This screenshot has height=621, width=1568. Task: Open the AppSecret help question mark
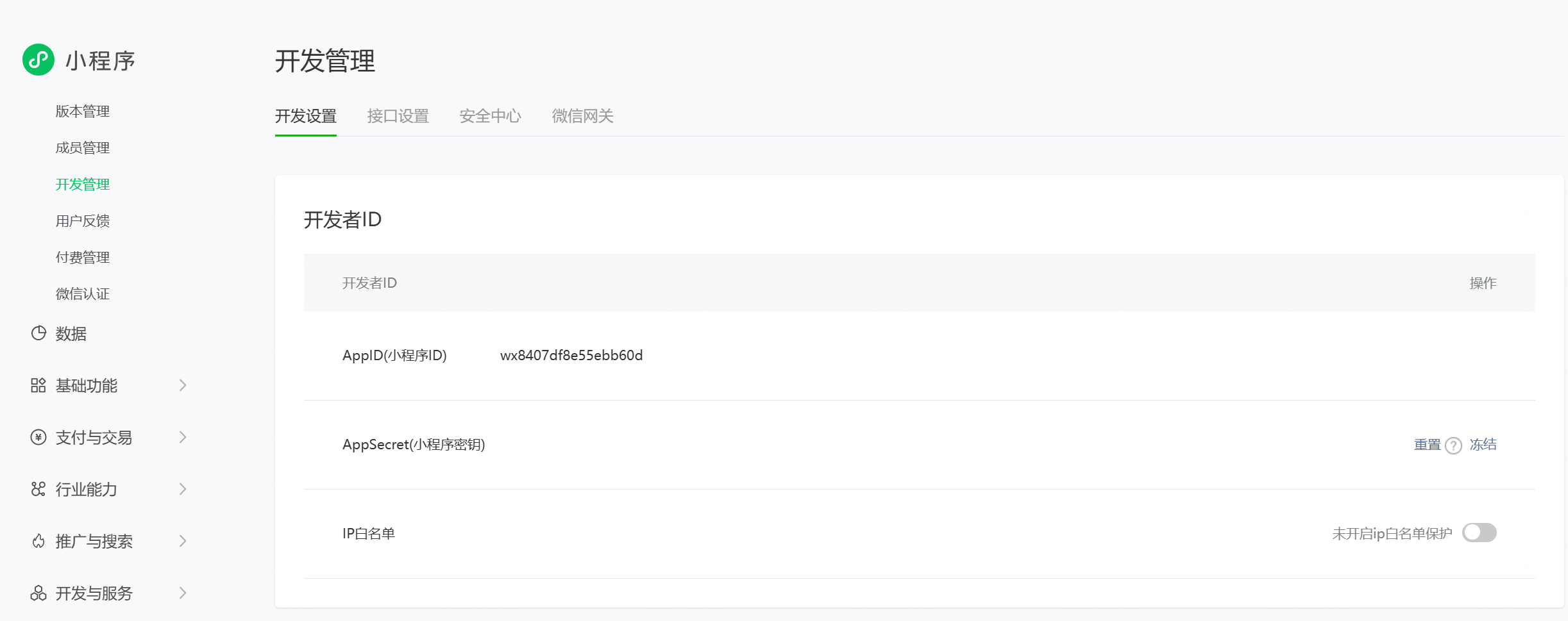[x=1453, y=445]
